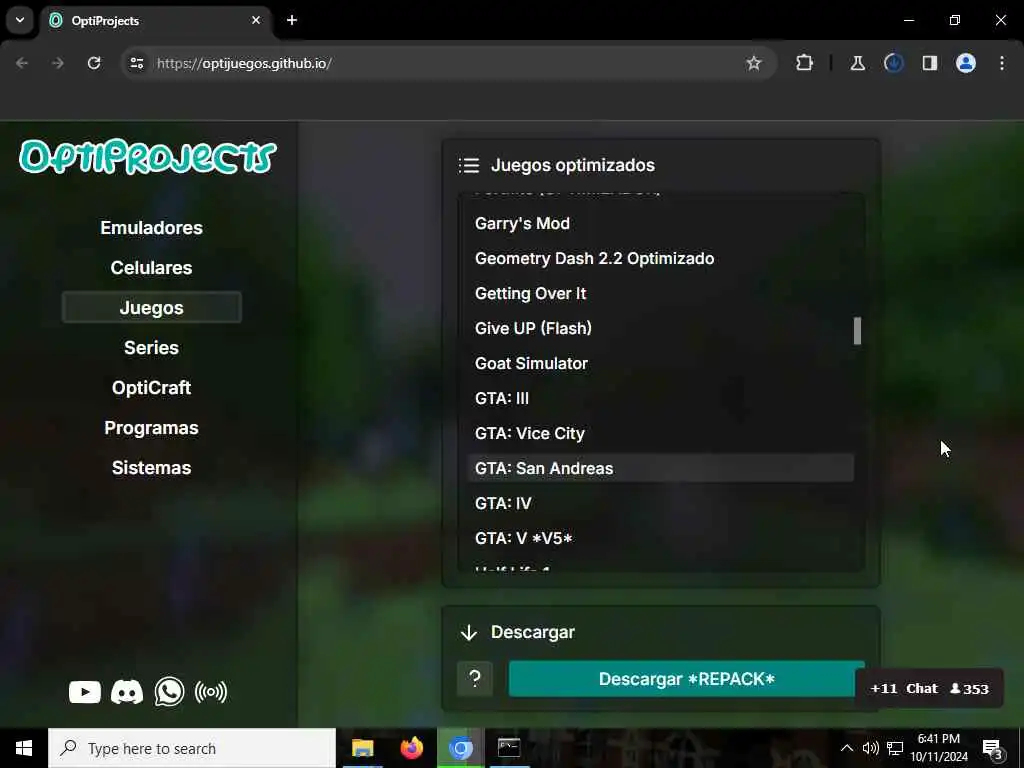
Task: Click the blue download manager extension icon
Action: [x=893, y=63]
